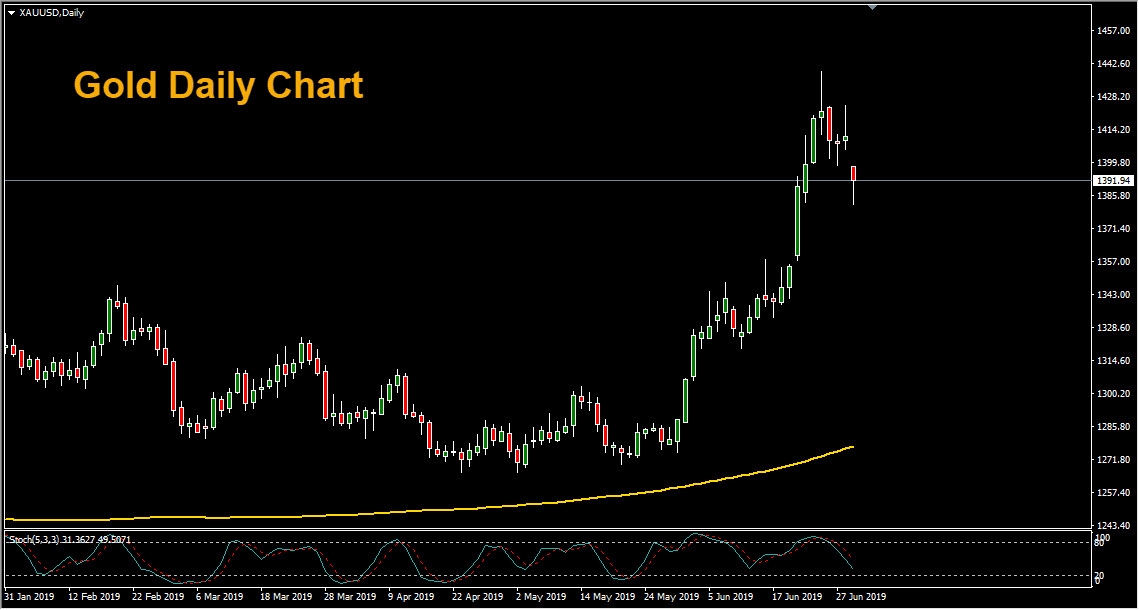Click the 1371.40 price scale value
Viewport: 1139px width, 610px height.
[x=1113, y=229]
